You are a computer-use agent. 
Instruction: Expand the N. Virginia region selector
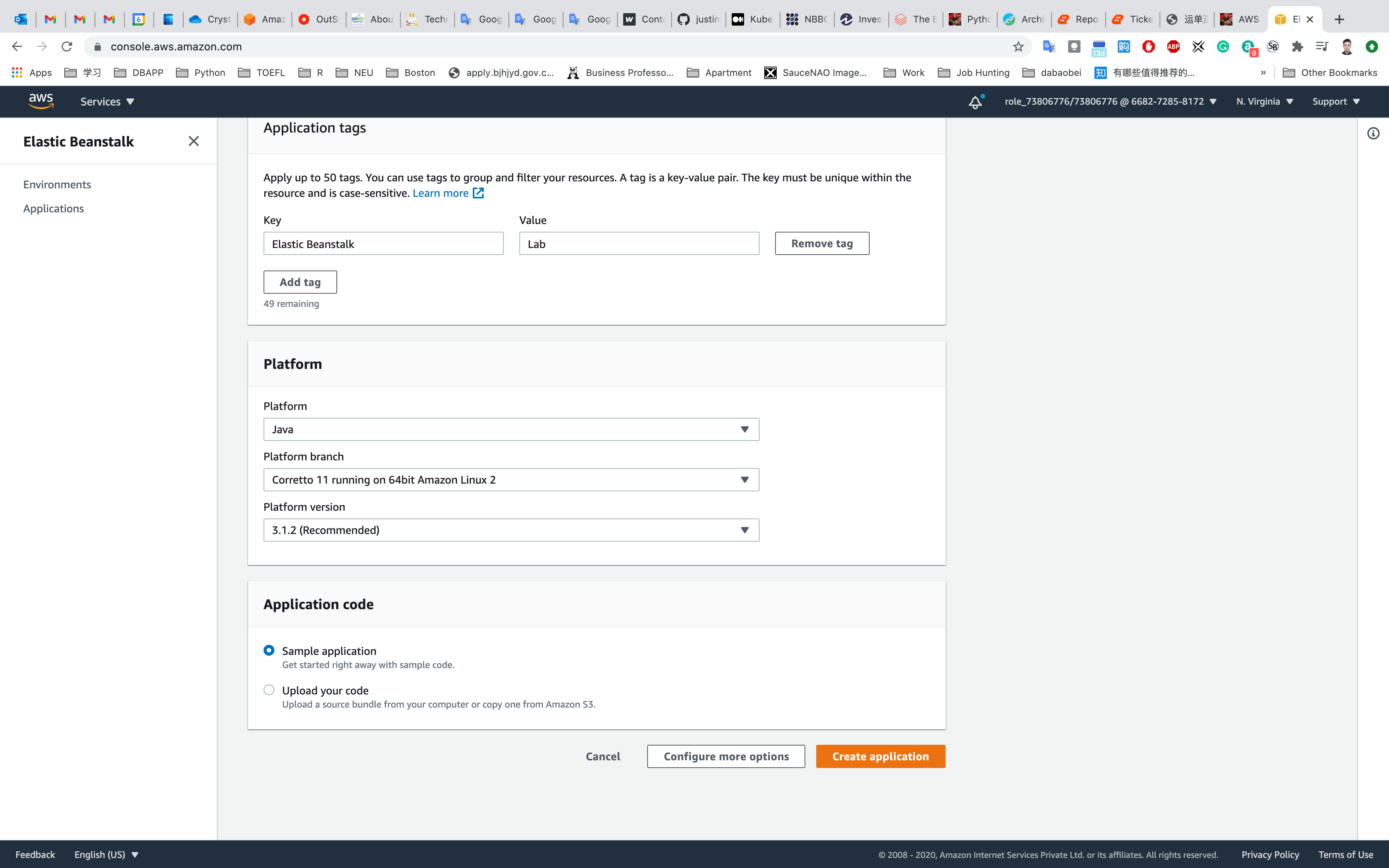pos(1265,102)
